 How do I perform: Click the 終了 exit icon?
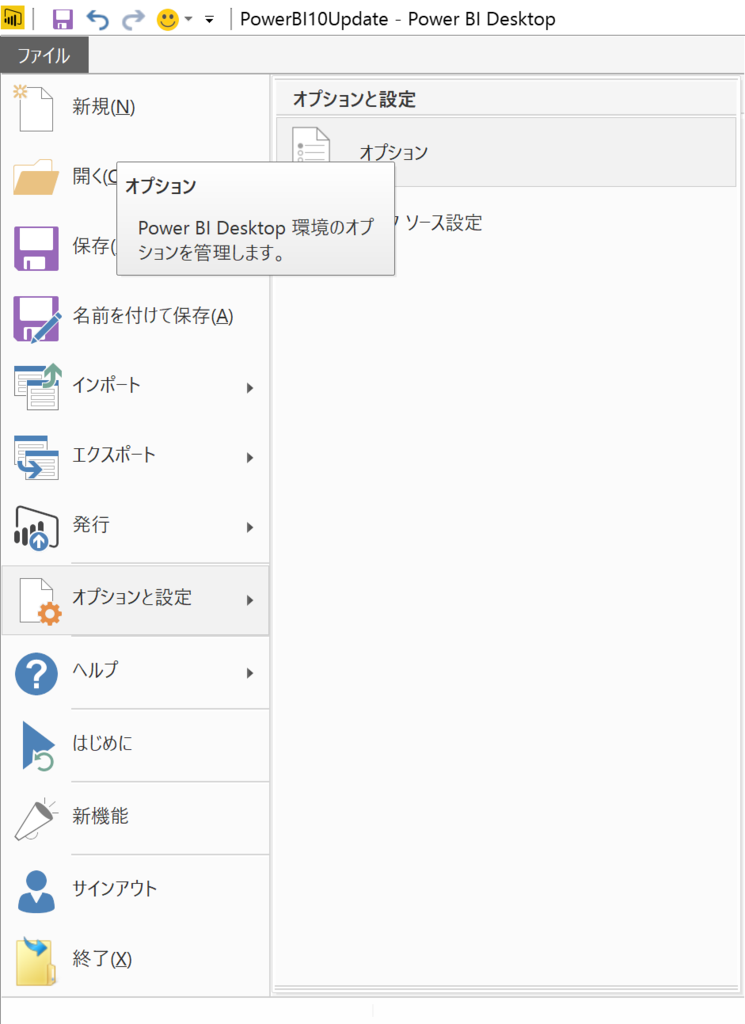(x=36, y=961)
